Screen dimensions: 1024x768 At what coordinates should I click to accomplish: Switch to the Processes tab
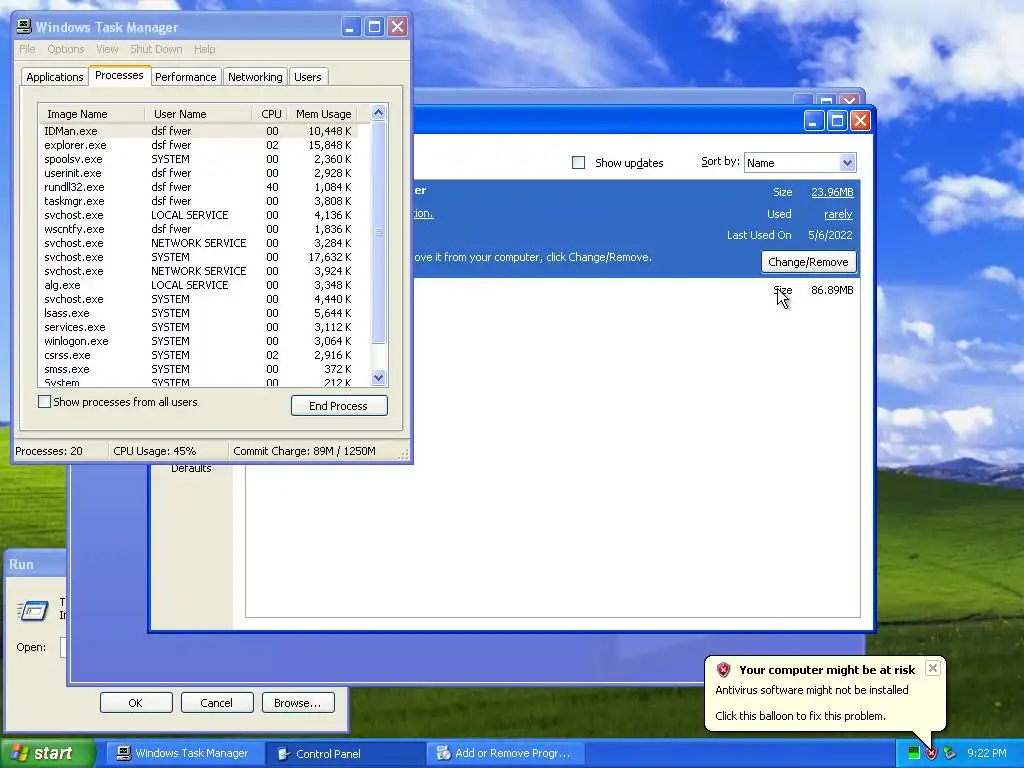coord(119,75)
